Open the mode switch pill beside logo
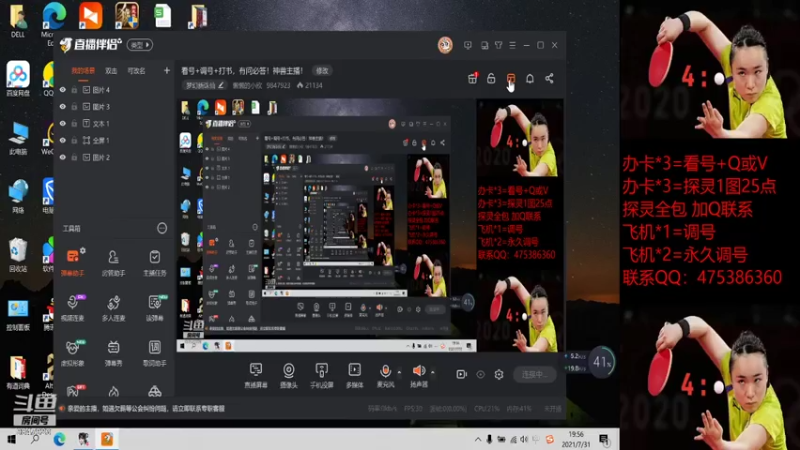This screenshot has height=450, width=800. click(140, 45)
